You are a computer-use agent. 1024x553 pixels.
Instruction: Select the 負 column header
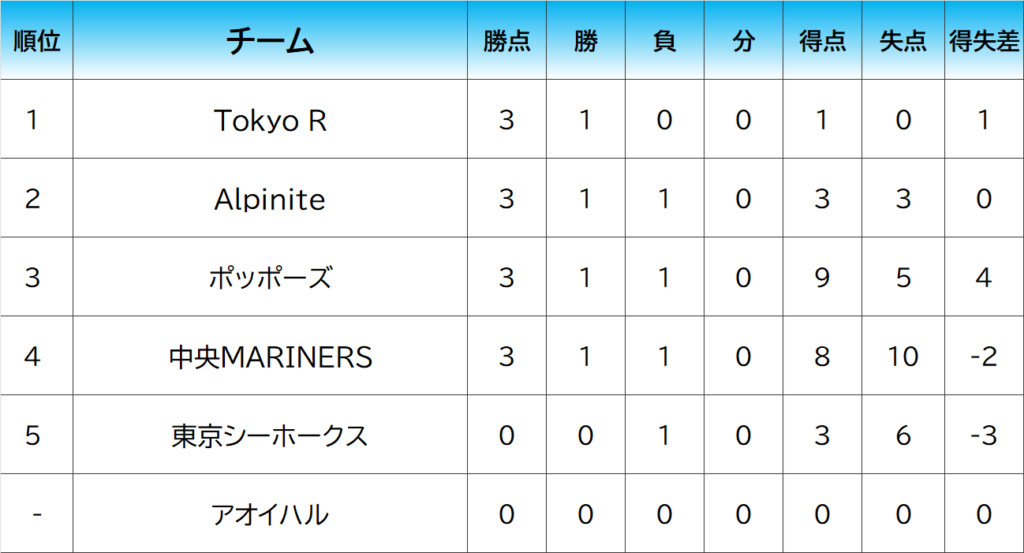[664, 41]
